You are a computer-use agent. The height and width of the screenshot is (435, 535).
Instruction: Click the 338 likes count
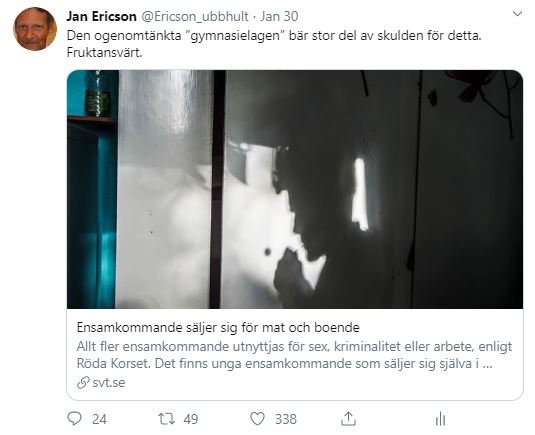click(x=286, y=419)
